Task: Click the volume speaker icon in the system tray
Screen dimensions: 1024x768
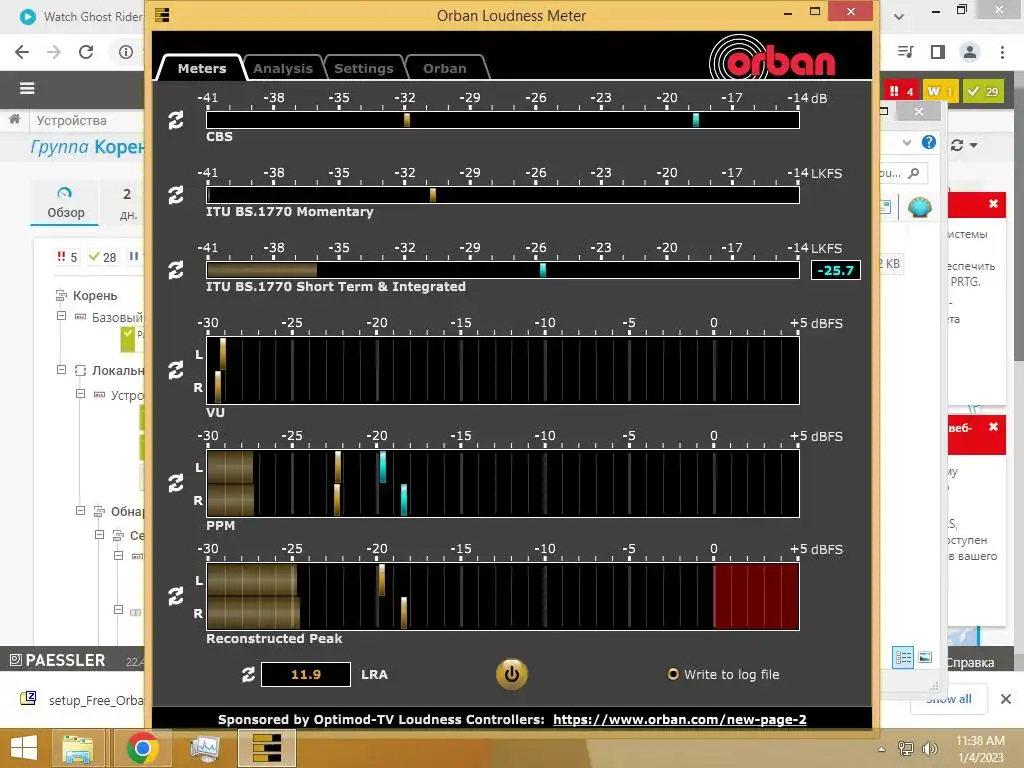Action: [929, 749]
